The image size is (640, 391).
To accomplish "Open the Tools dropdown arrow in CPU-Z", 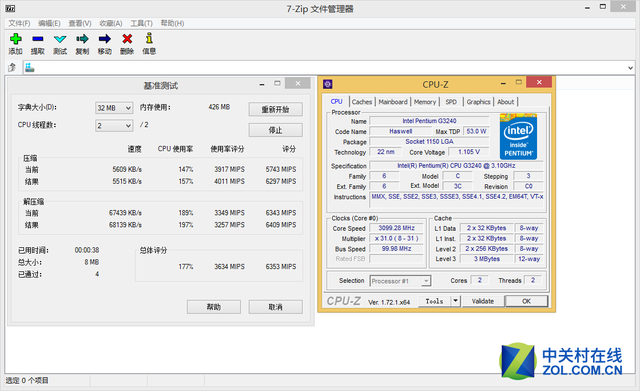I will (x=456, y=301).
